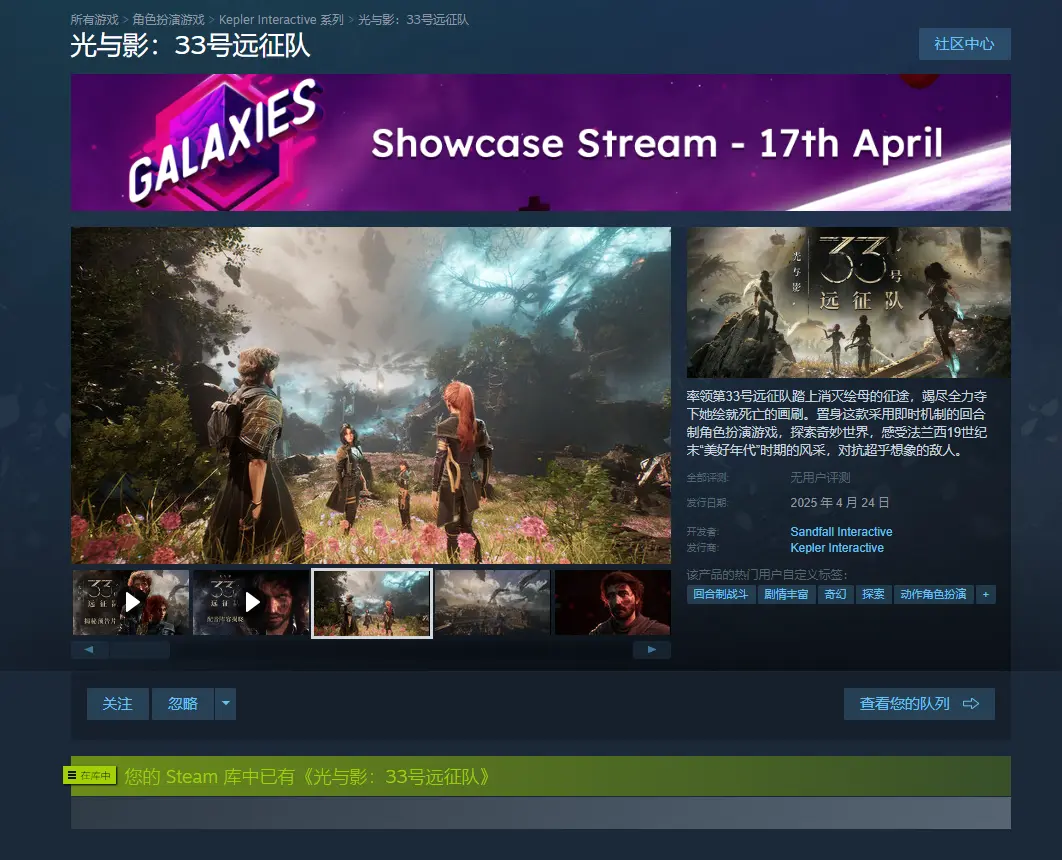Click the game header capsule image
This screenshot has width=1062, height=860.
pos(849,302)
